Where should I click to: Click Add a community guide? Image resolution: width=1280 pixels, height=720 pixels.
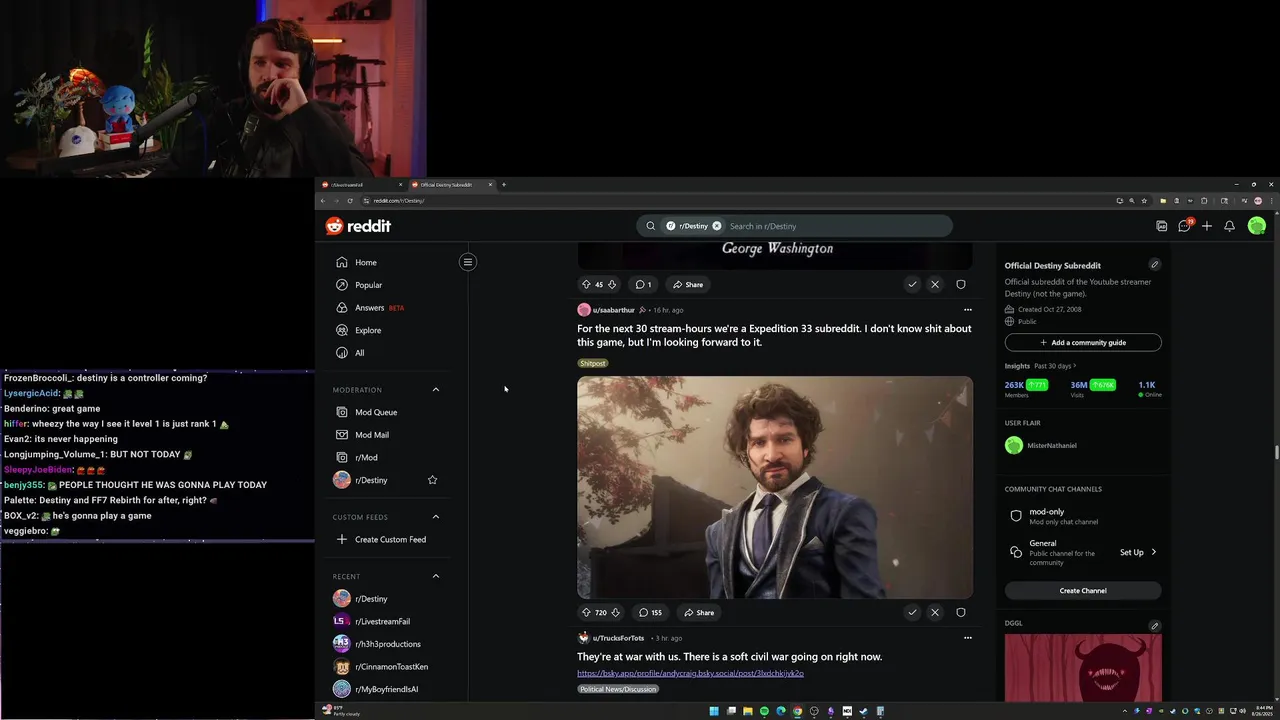[x=1083, y=342]
